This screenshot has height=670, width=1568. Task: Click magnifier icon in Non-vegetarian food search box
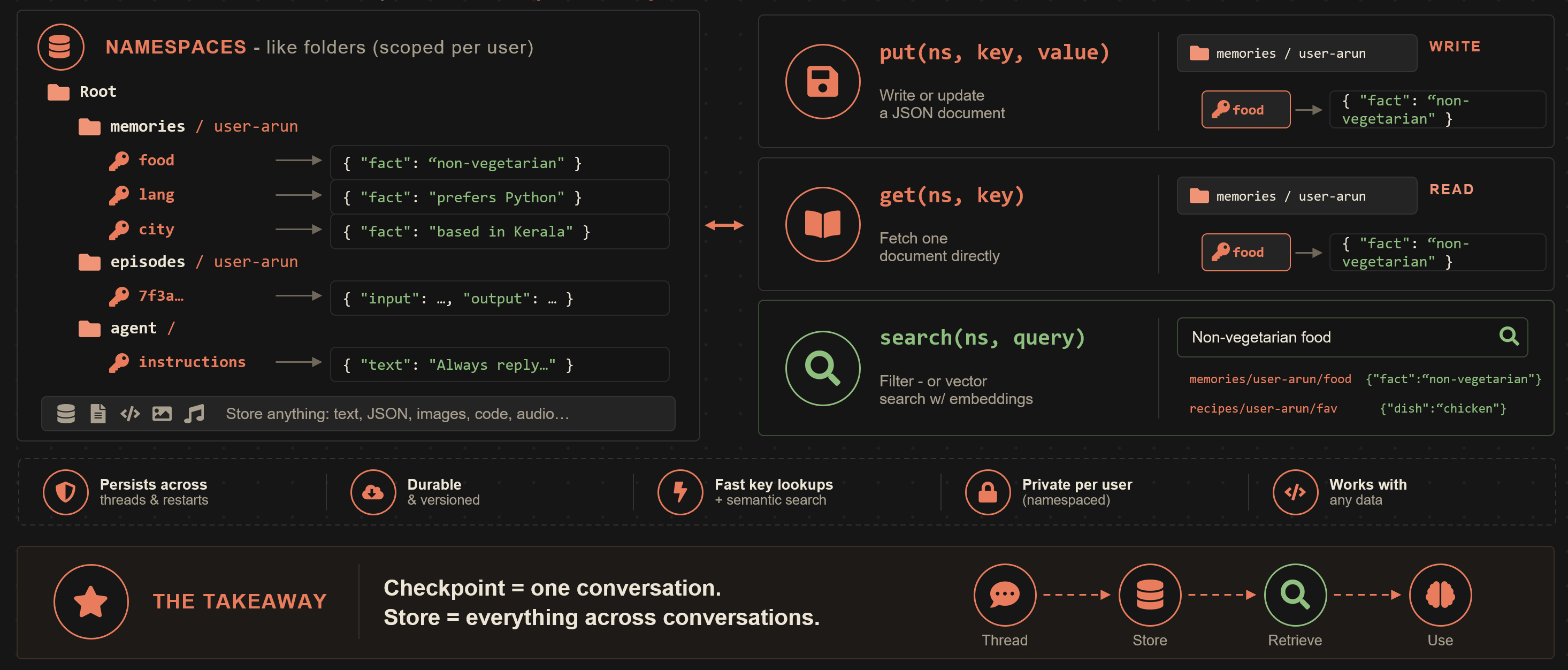1508,336
